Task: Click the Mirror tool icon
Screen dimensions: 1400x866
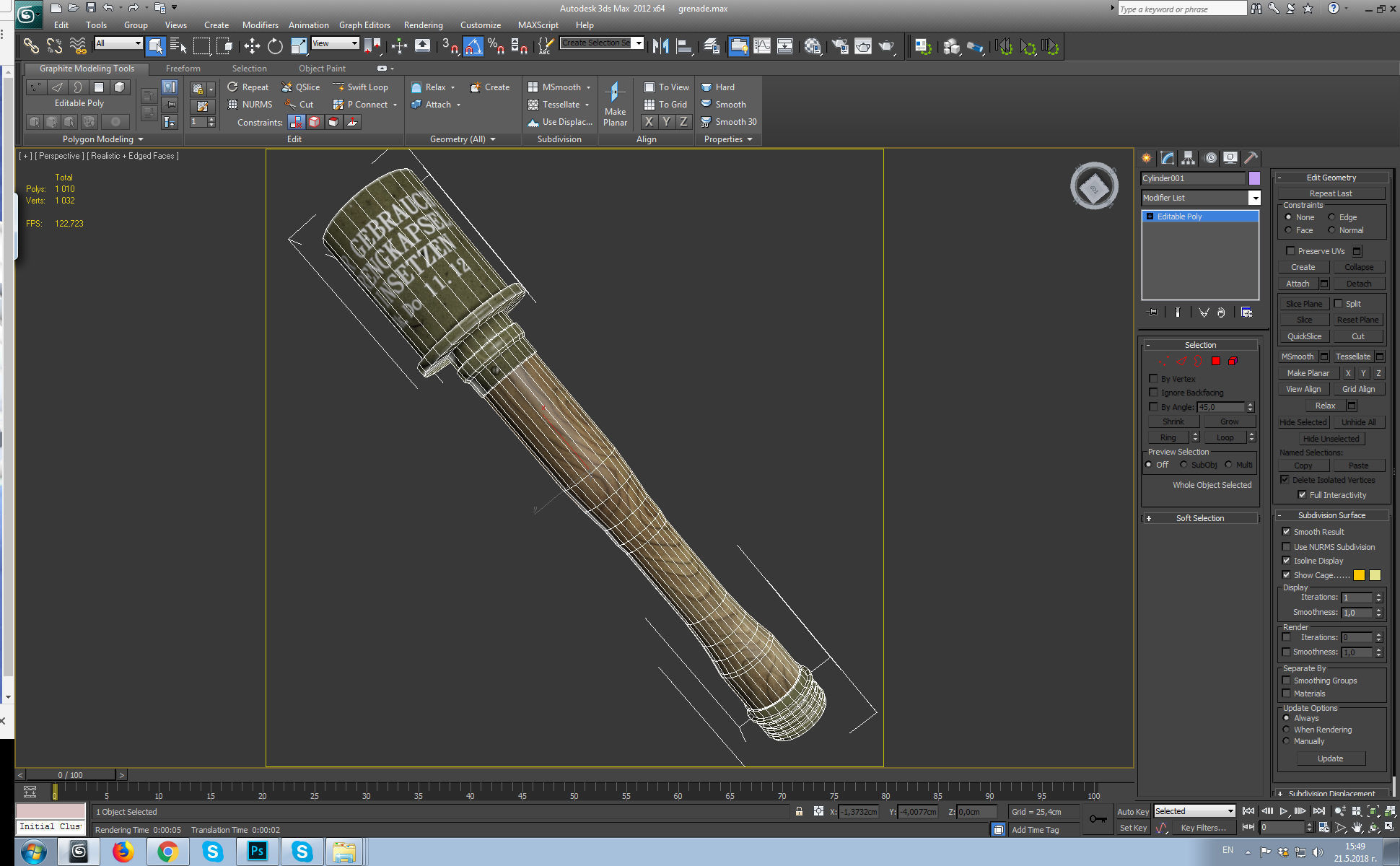Action: [x=660, y=47]
